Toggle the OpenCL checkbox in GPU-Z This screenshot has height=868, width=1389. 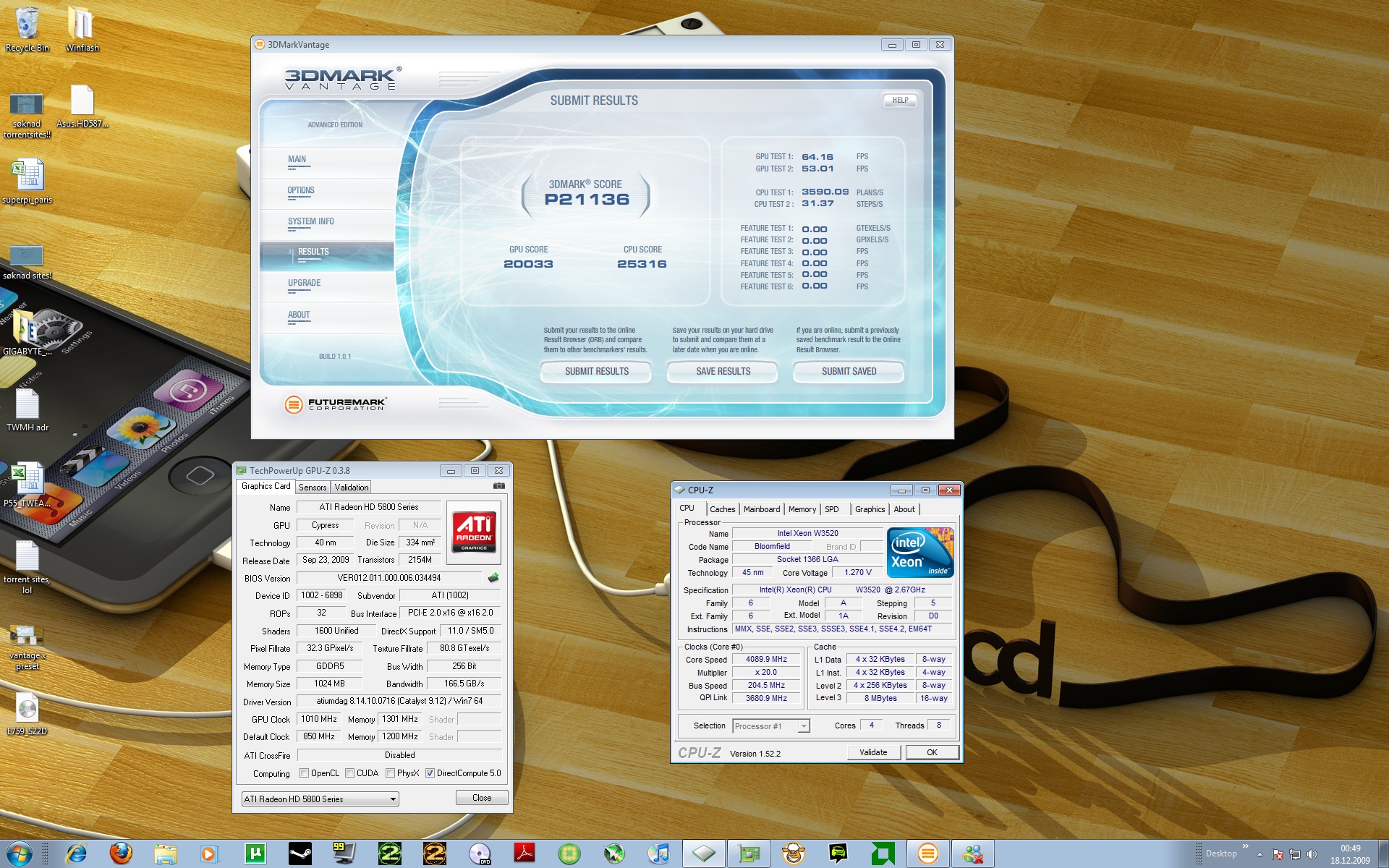tap(304, 773)
